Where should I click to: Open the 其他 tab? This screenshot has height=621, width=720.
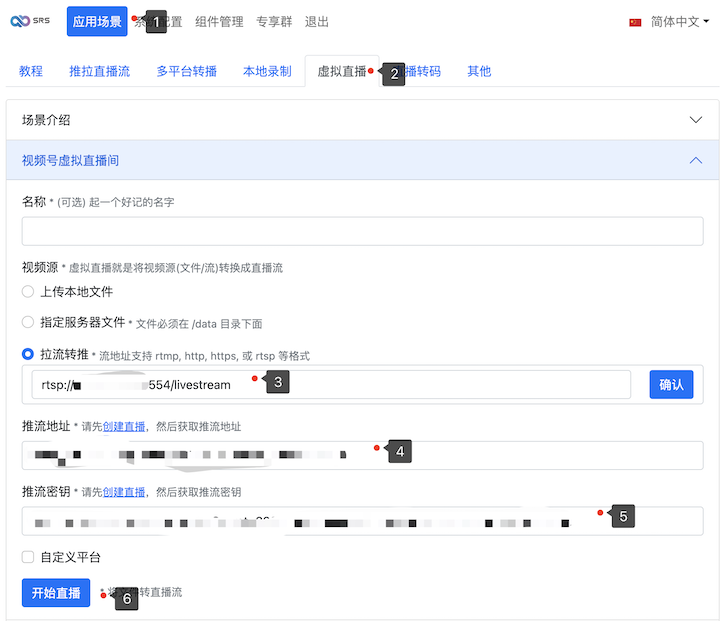click(479, 72)
